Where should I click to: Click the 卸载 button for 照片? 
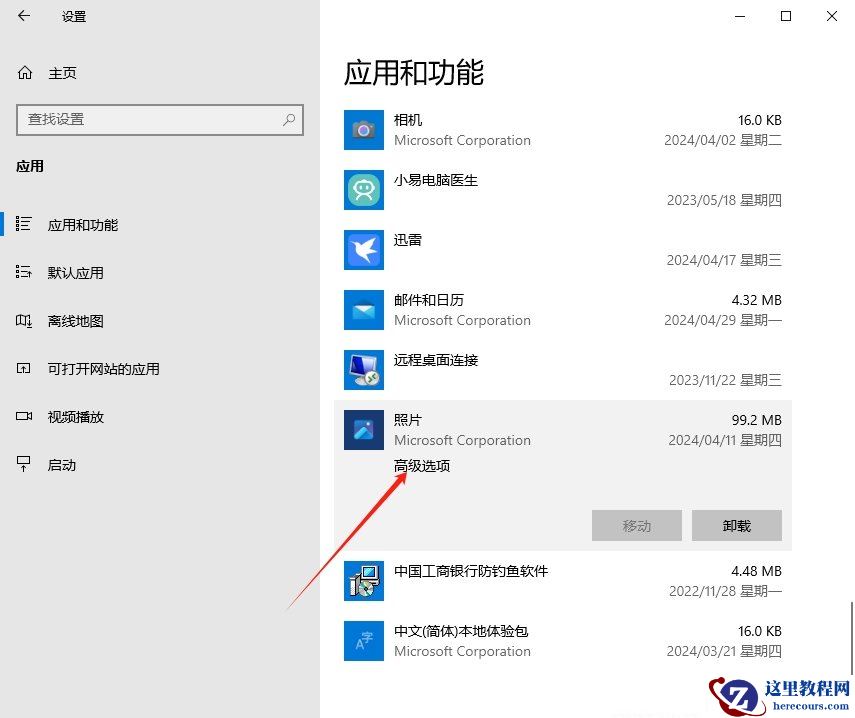point(736,525)
